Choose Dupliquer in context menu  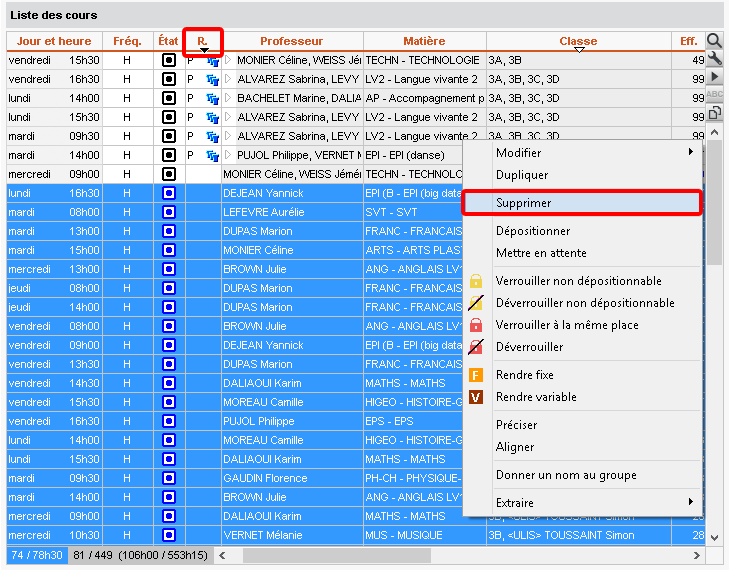[x=582, y=175]
